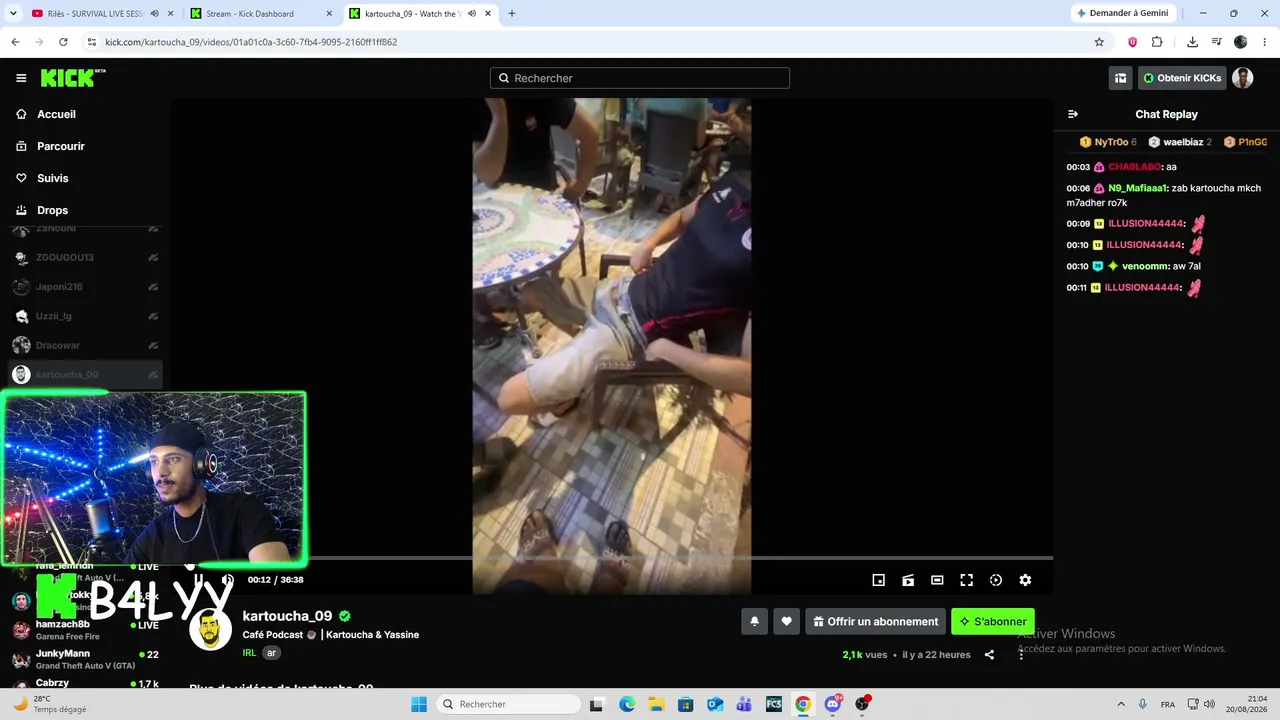Click Demander à Gemini button
This screenshot has height=720, width=1280.
1122,14
